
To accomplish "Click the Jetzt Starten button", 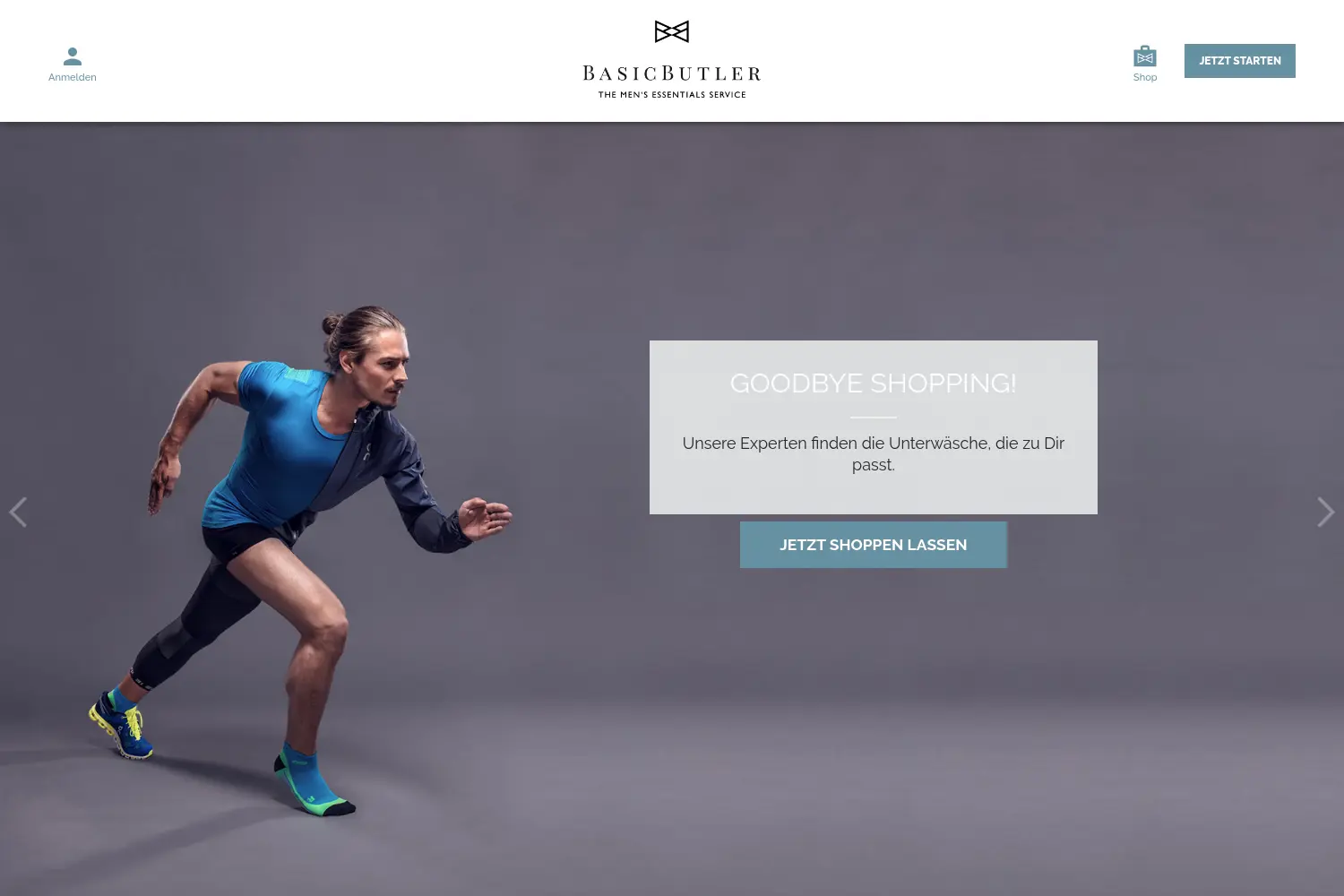I will (1240, 61).
